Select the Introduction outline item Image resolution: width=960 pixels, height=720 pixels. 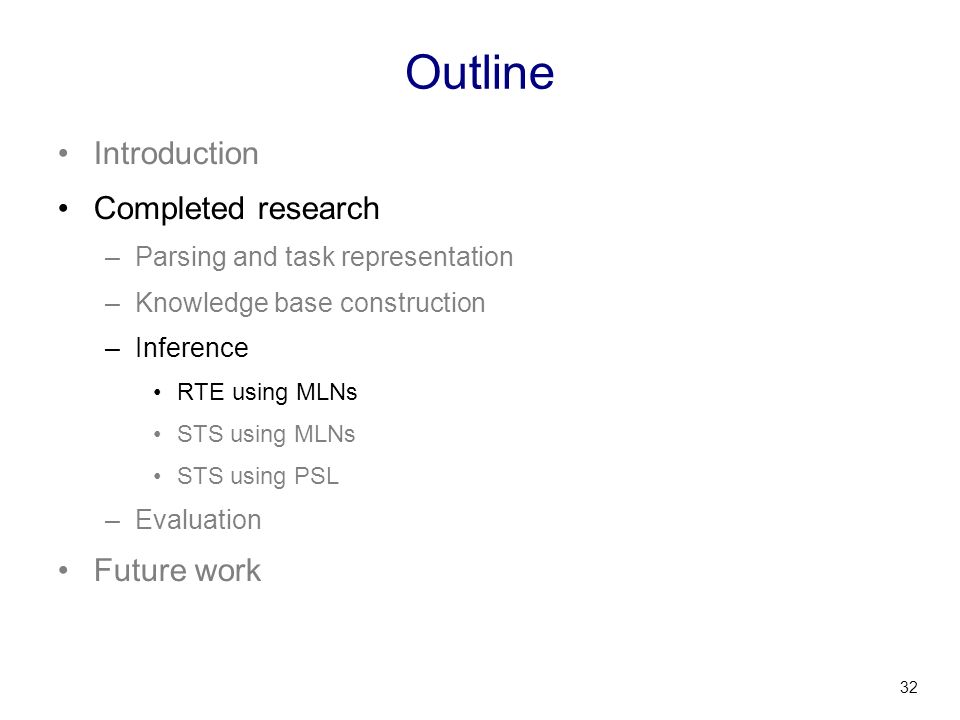coord(176,153)
